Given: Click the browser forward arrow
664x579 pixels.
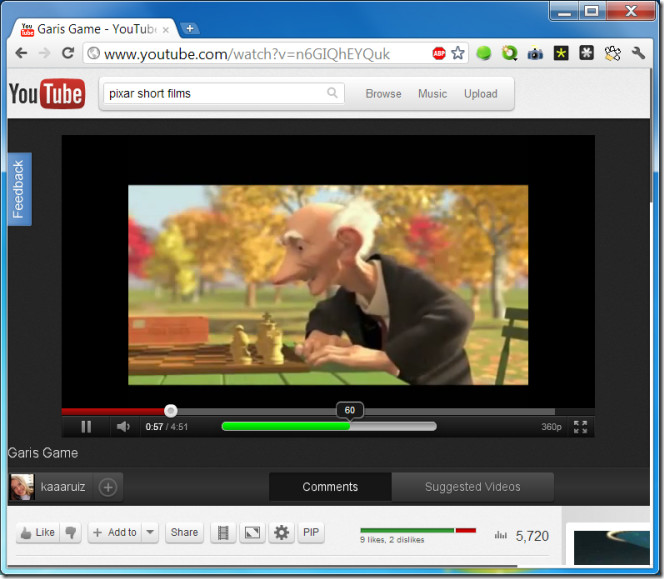Looking at the screenshot, I should (x=44, y=53).
